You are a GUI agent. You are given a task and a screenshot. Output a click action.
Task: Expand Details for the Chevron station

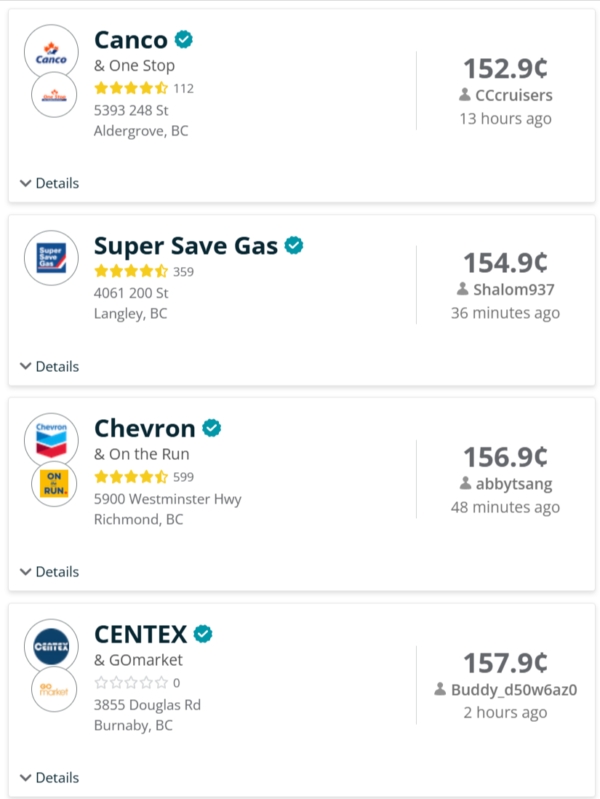pos(49,572)
